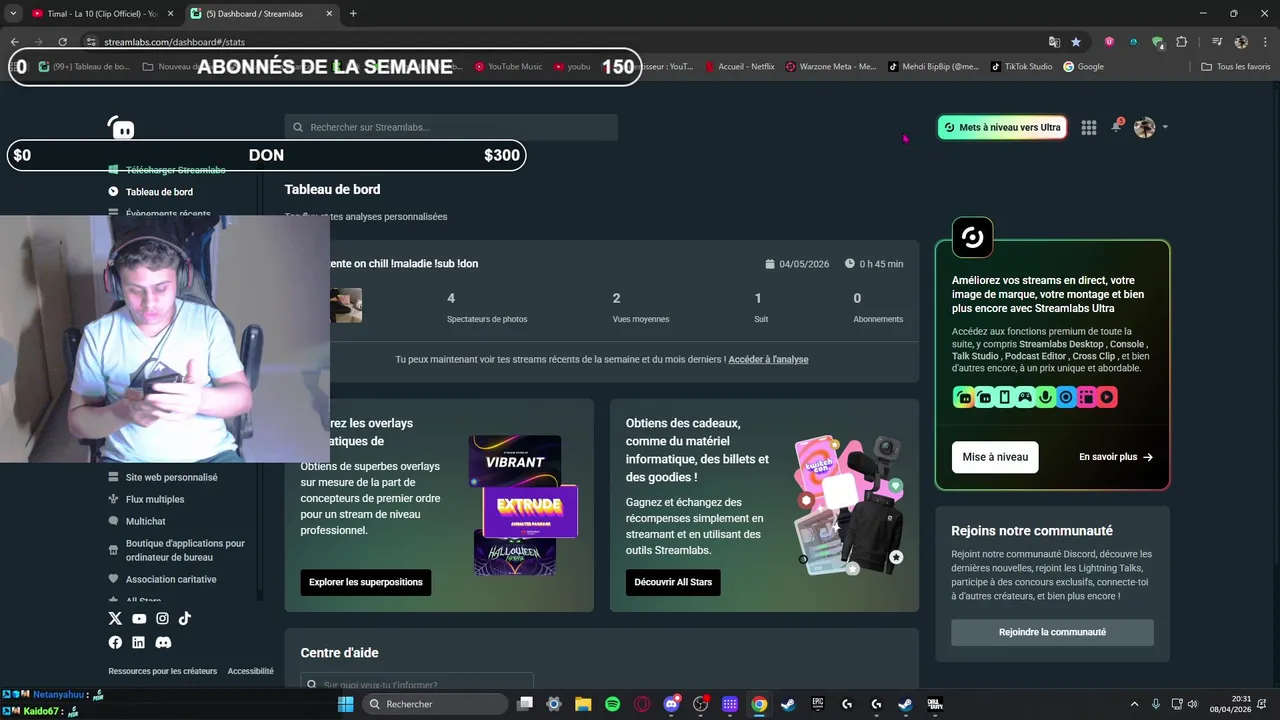Open the Streamlabs apps grid icon
Image resolution: width=1280 pixels, height=720 pixels.
(x=1089, y=127)
